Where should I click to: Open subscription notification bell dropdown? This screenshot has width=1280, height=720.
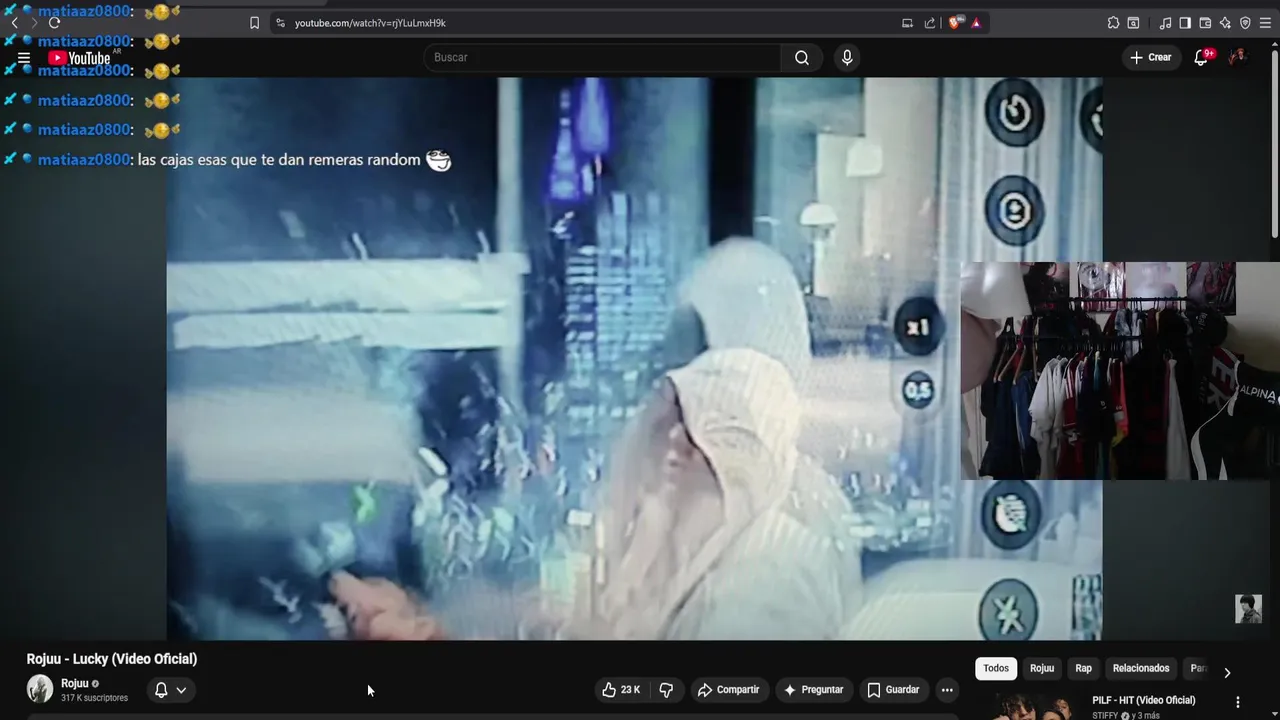point(170,690)
